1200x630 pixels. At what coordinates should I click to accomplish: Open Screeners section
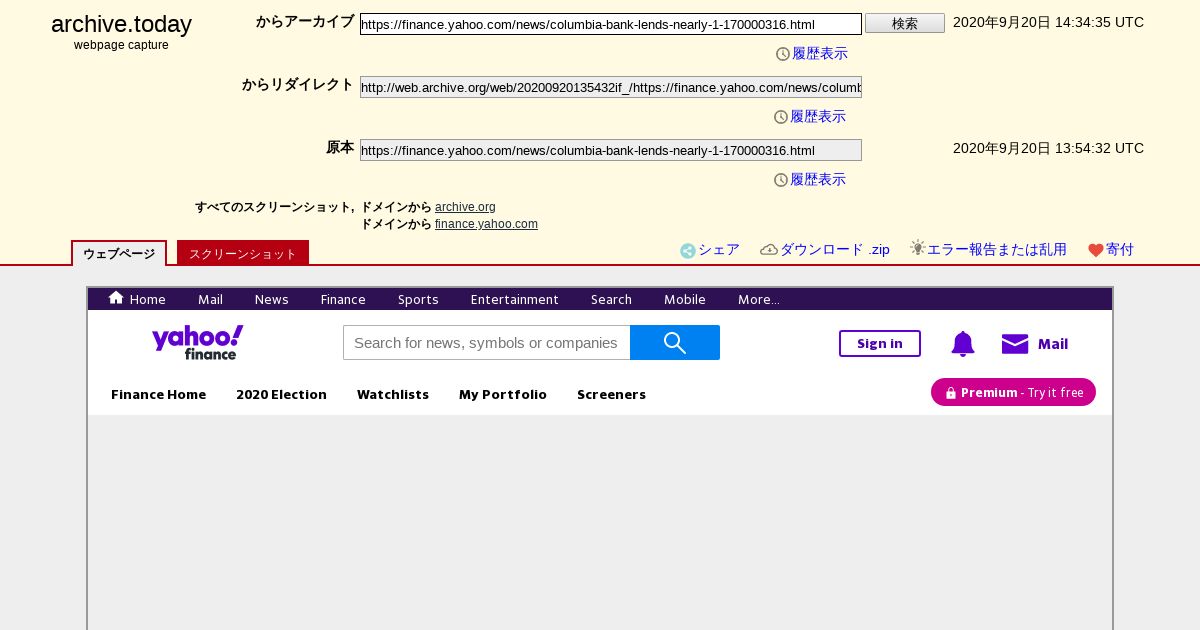(x=611, y=394)
